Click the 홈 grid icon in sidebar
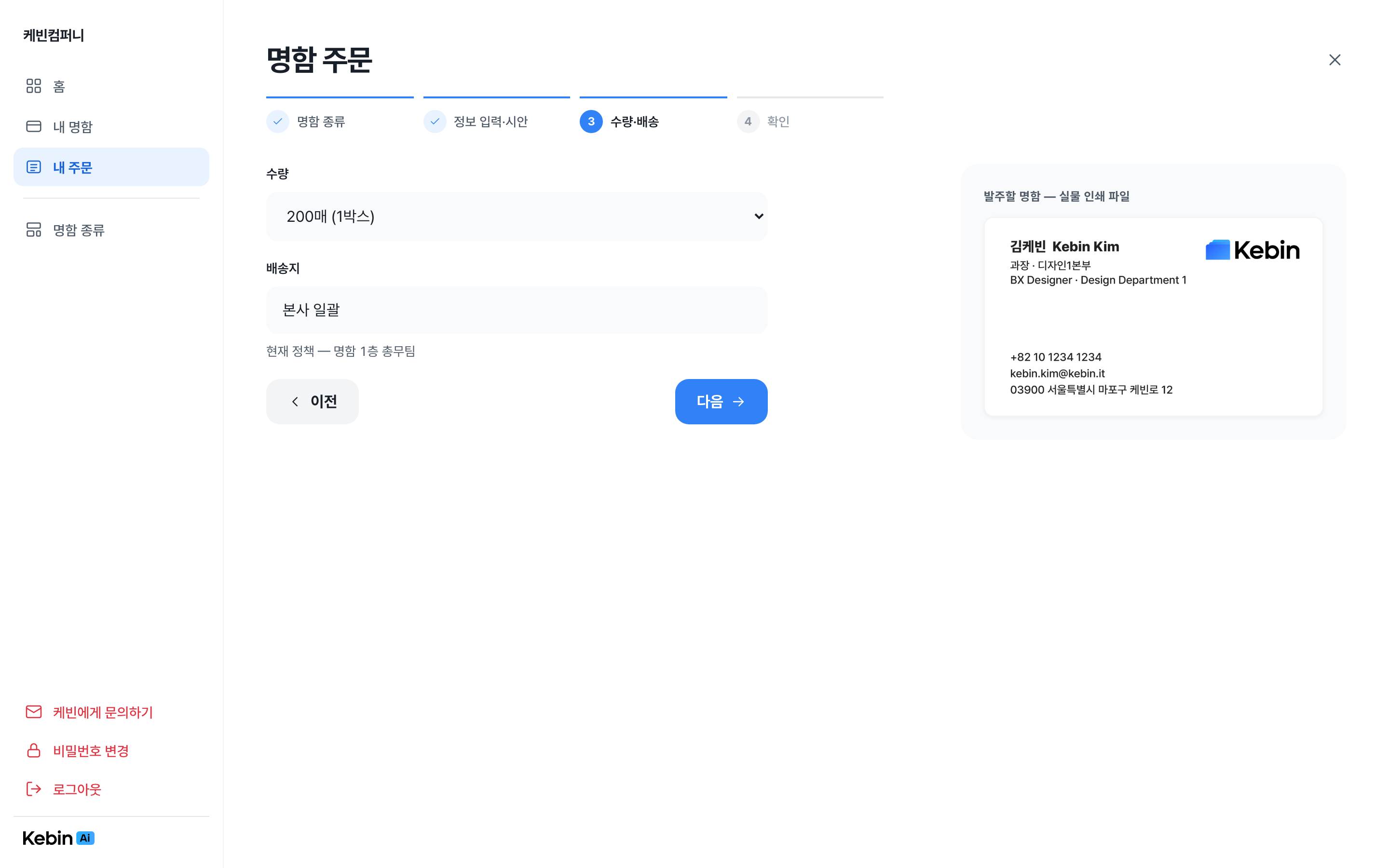The image size is (1389, 868). click(x=34, y=86)
